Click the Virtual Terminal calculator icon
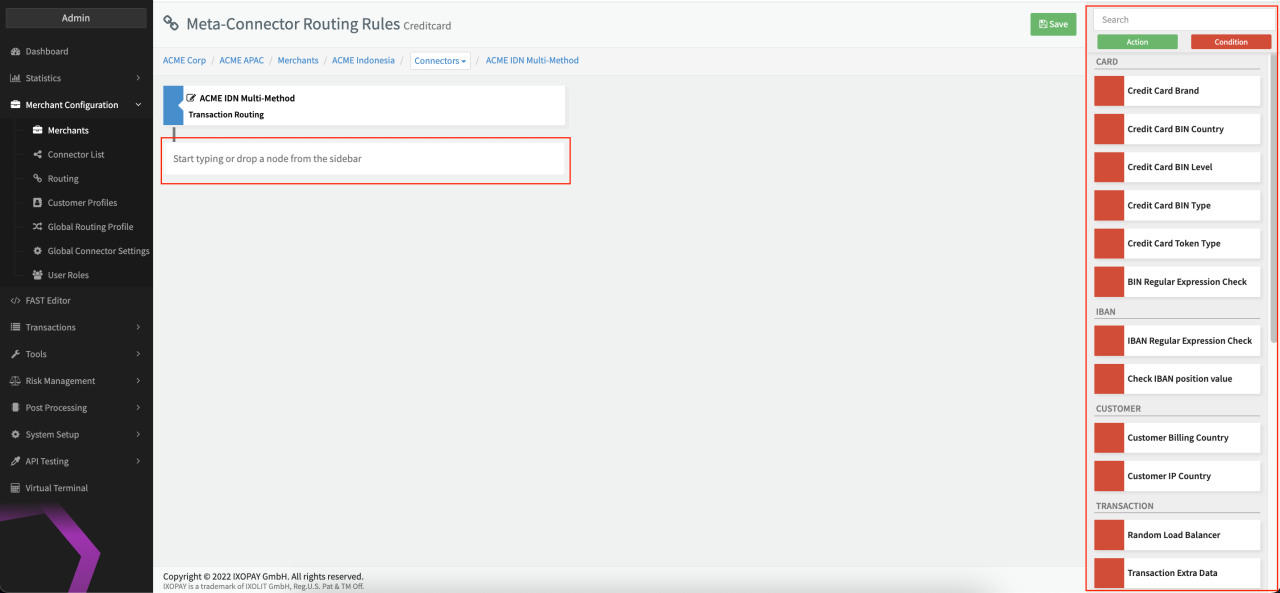Image resolution: width=1280 pixels, height=593 pixels. click(15, 488)
